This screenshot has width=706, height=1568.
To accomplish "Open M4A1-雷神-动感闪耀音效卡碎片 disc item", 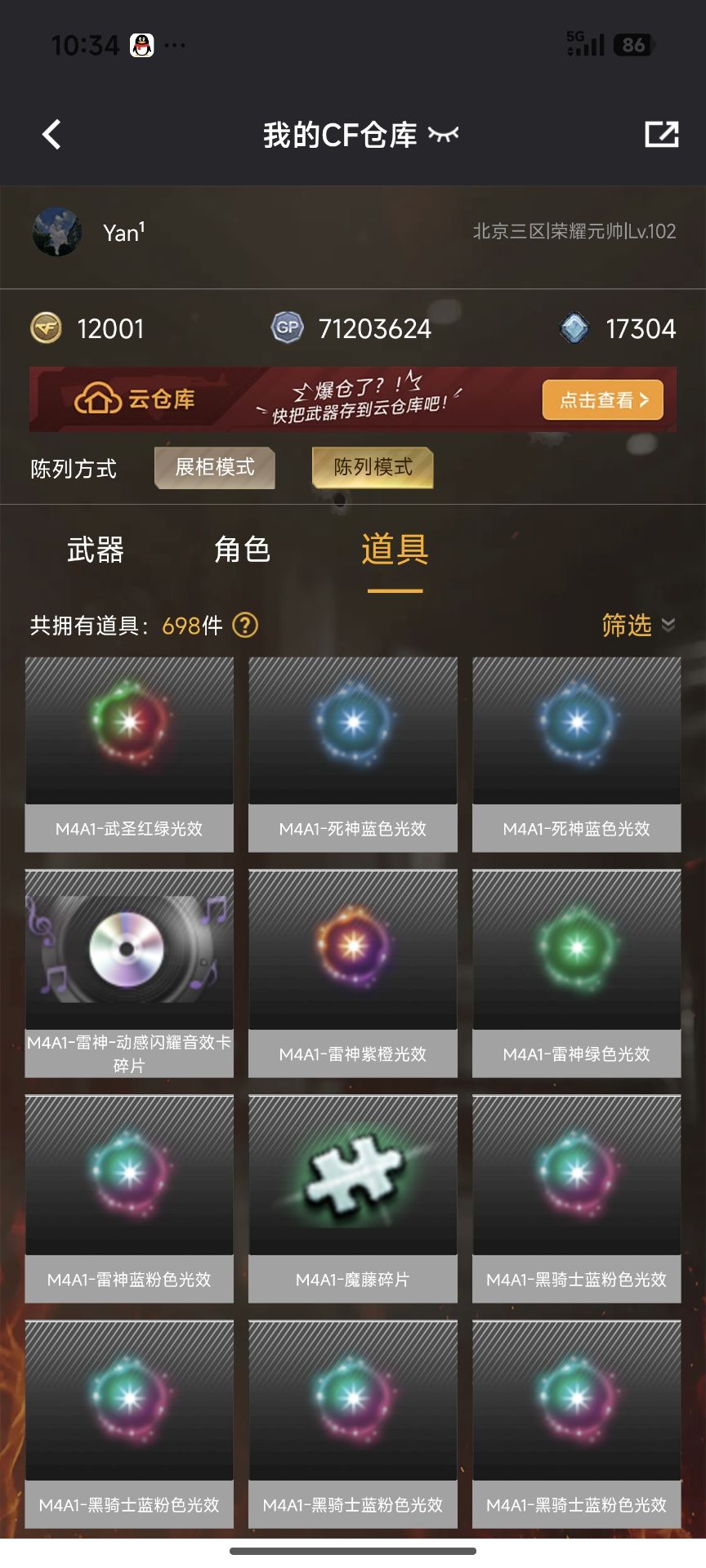I will point(129,973).
